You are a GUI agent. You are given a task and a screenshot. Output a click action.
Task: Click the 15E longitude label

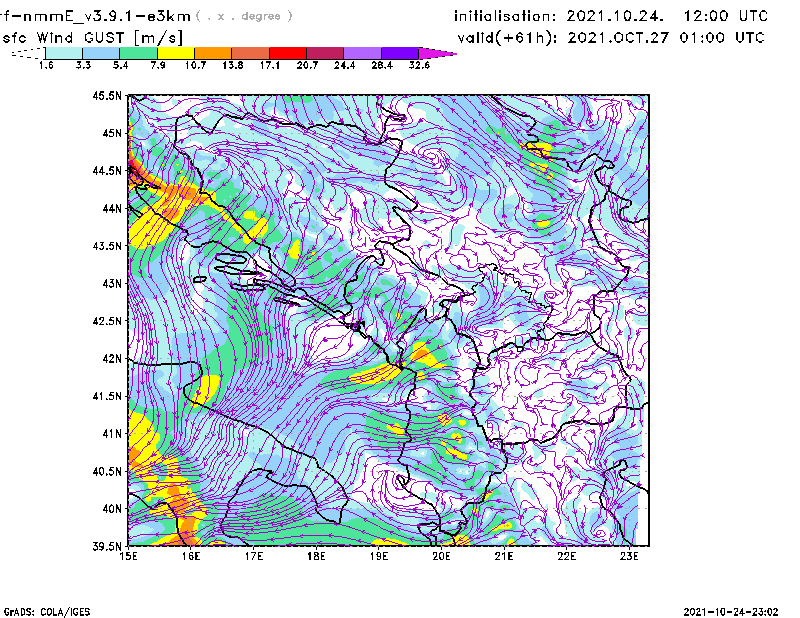128,556
